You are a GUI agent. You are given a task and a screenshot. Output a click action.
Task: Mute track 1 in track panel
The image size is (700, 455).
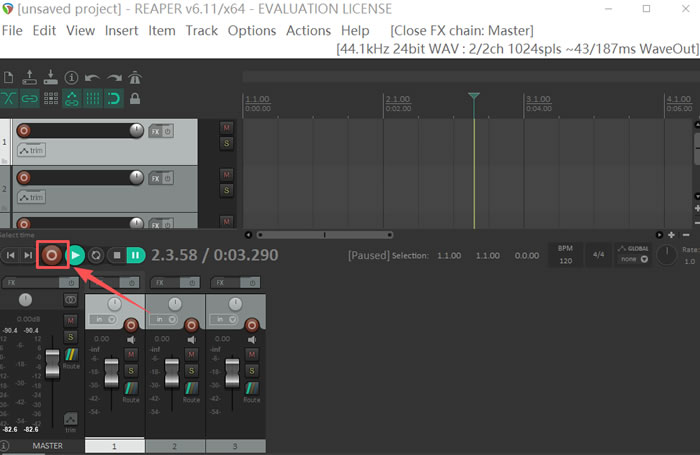(x=227, y=128)
